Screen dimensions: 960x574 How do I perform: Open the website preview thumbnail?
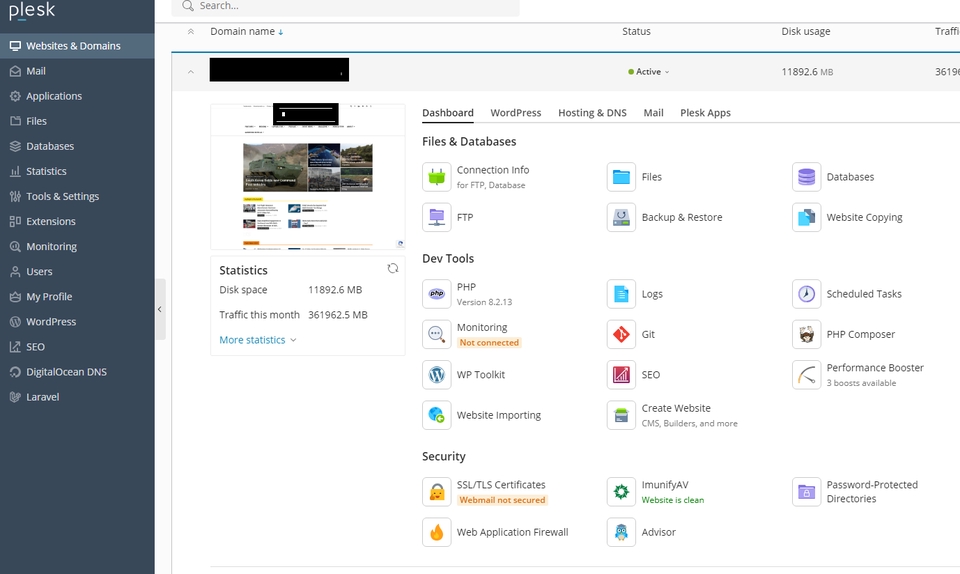[307, 177]
